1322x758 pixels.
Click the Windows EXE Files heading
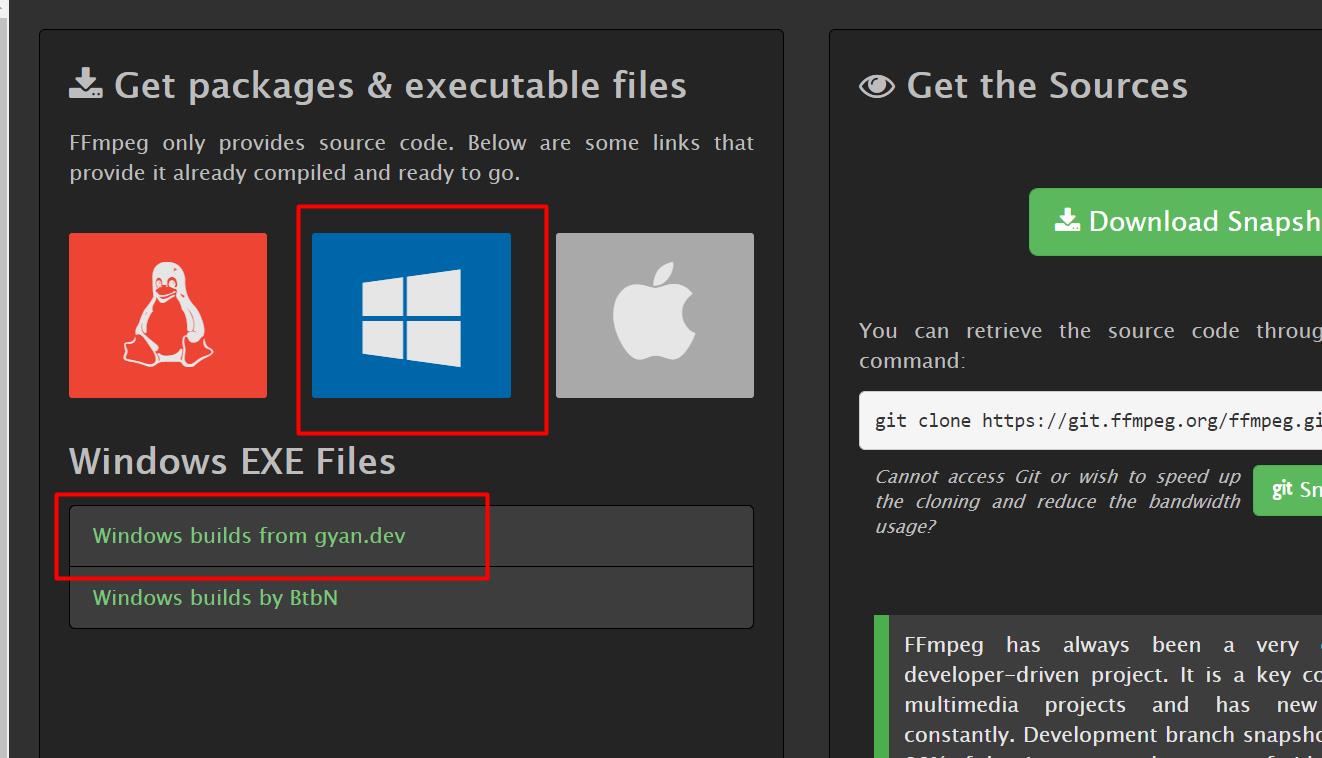tap(232, 461)
